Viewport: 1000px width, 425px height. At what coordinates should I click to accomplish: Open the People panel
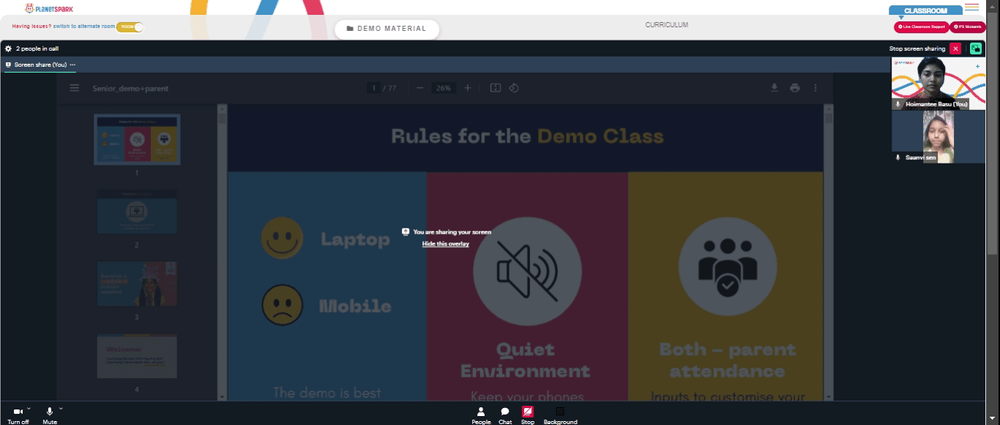click(x=481, y=416)
